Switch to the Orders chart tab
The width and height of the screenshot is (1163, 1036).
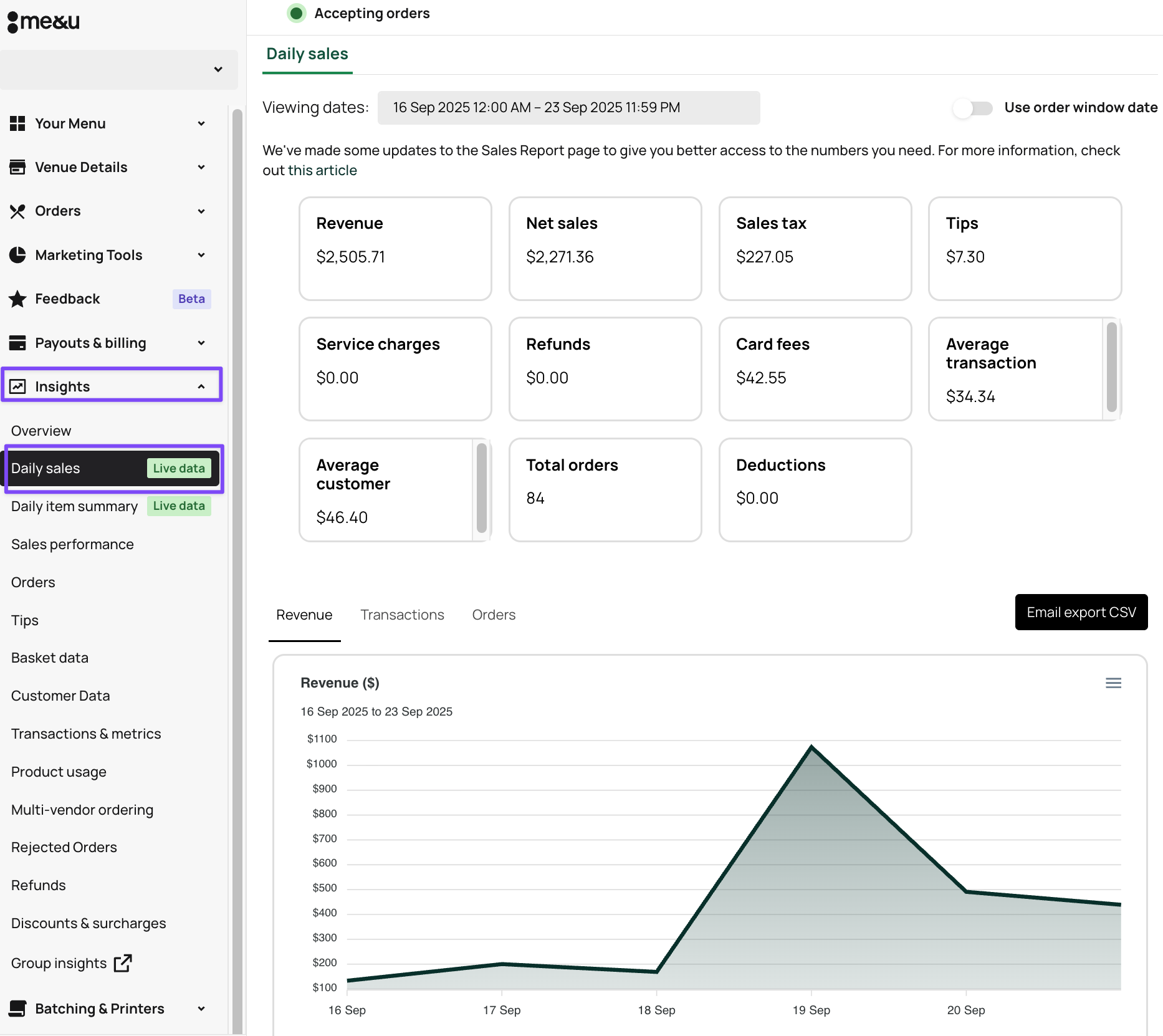coord(494,615)
